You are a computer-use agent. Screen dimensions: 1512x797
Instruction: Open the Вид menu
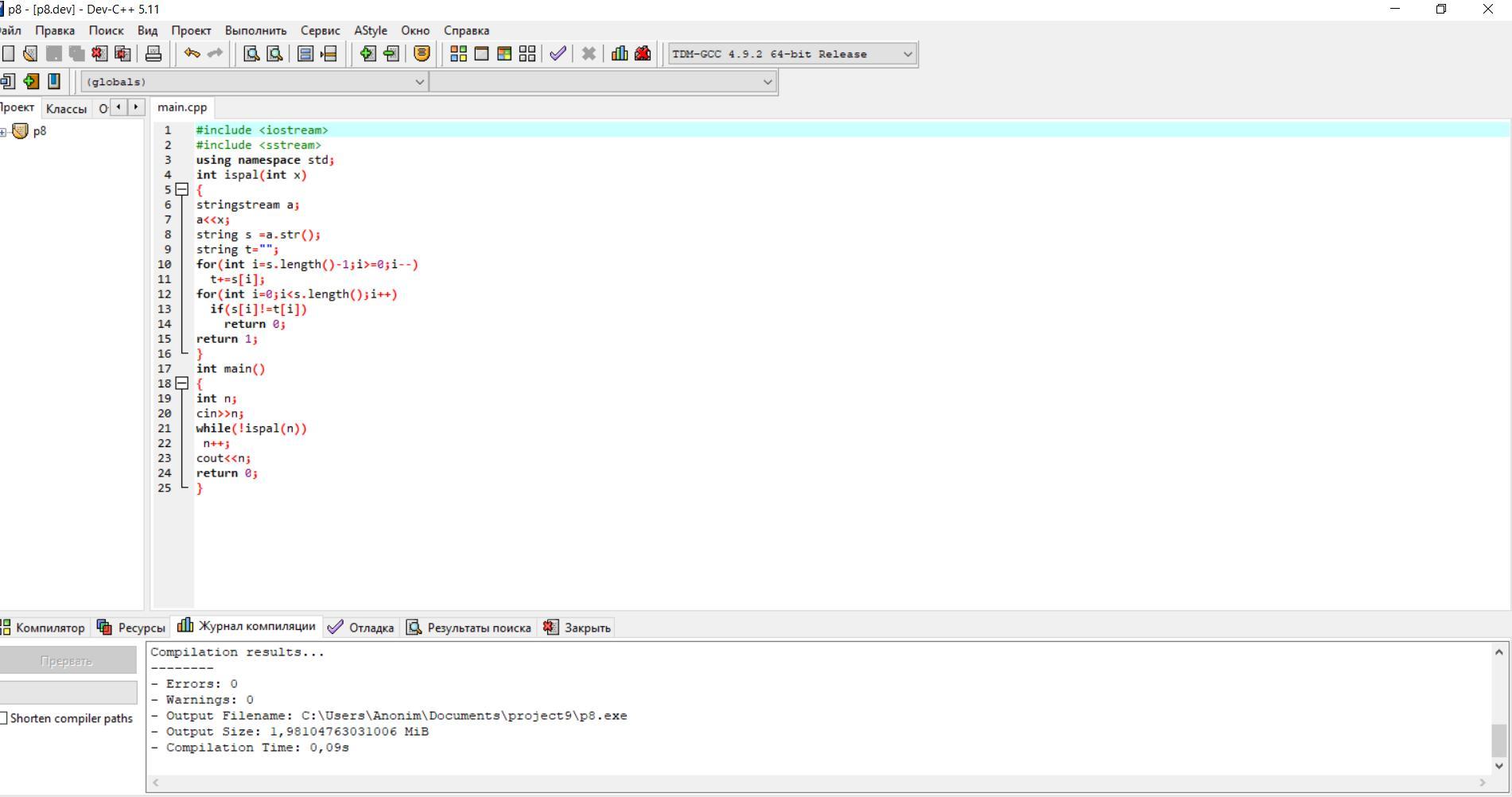[147, 30]
